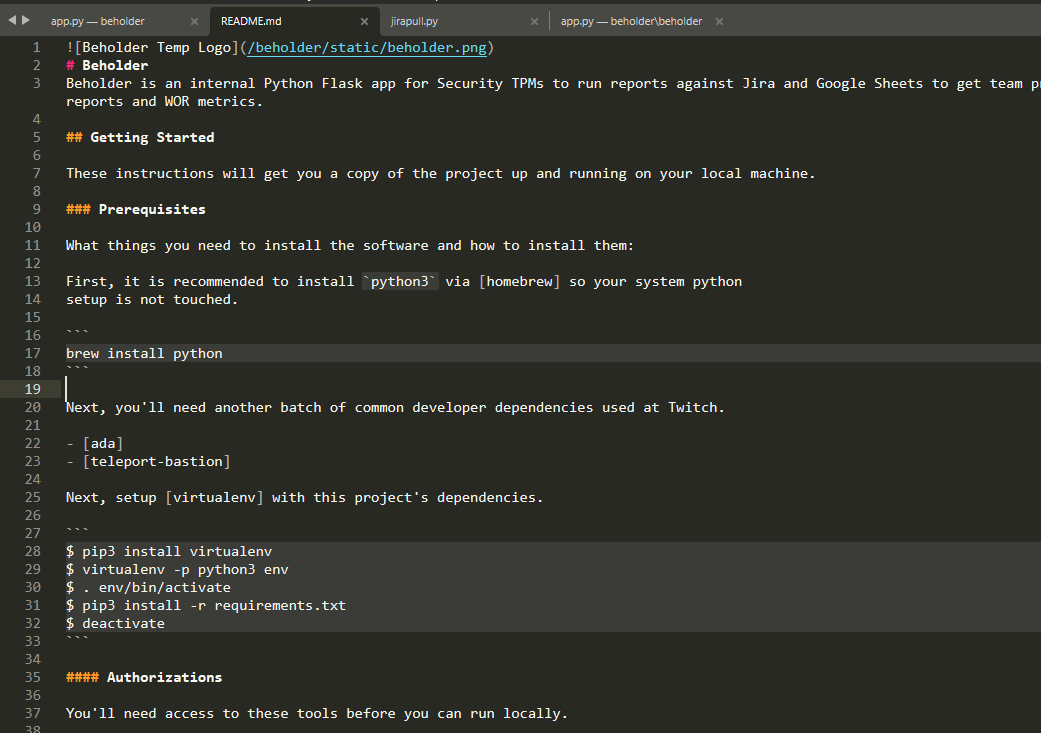
Task: Click '$ . env/bin/activate' line
Action: (148, 587)
